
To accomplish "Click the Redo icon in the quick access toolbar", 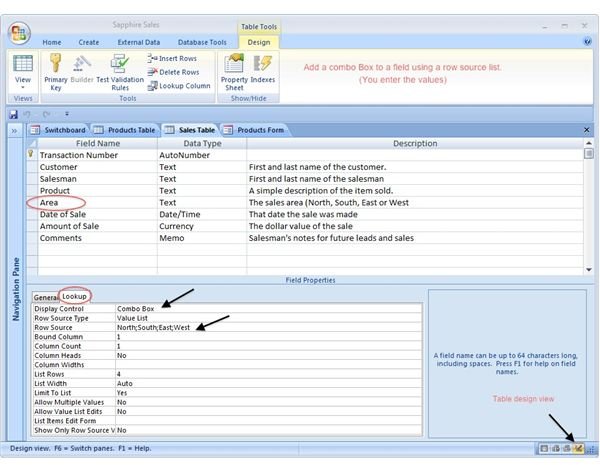I will 46,114.
